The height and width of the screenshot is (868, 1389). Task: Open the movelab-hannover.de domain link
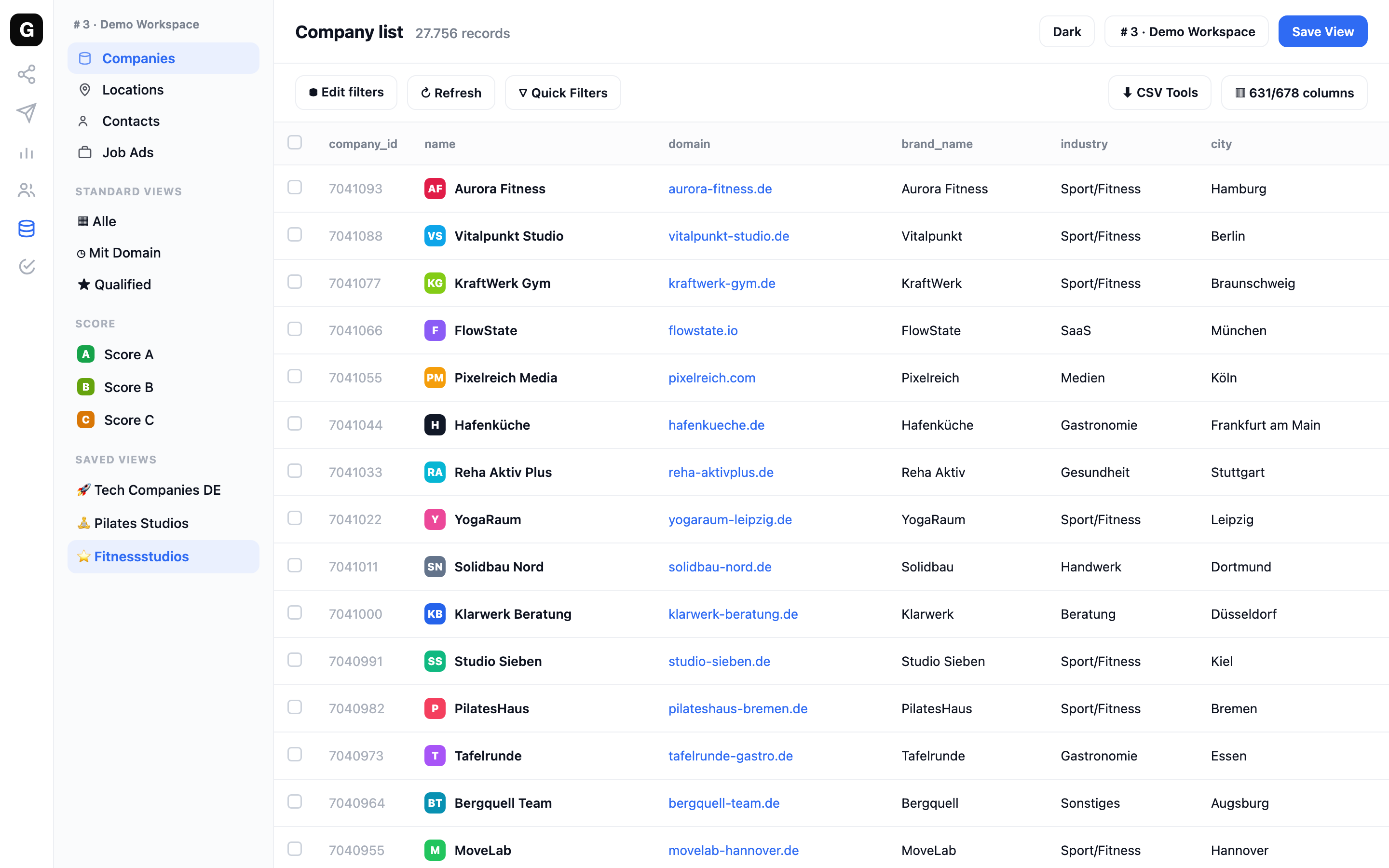[734, 850]
